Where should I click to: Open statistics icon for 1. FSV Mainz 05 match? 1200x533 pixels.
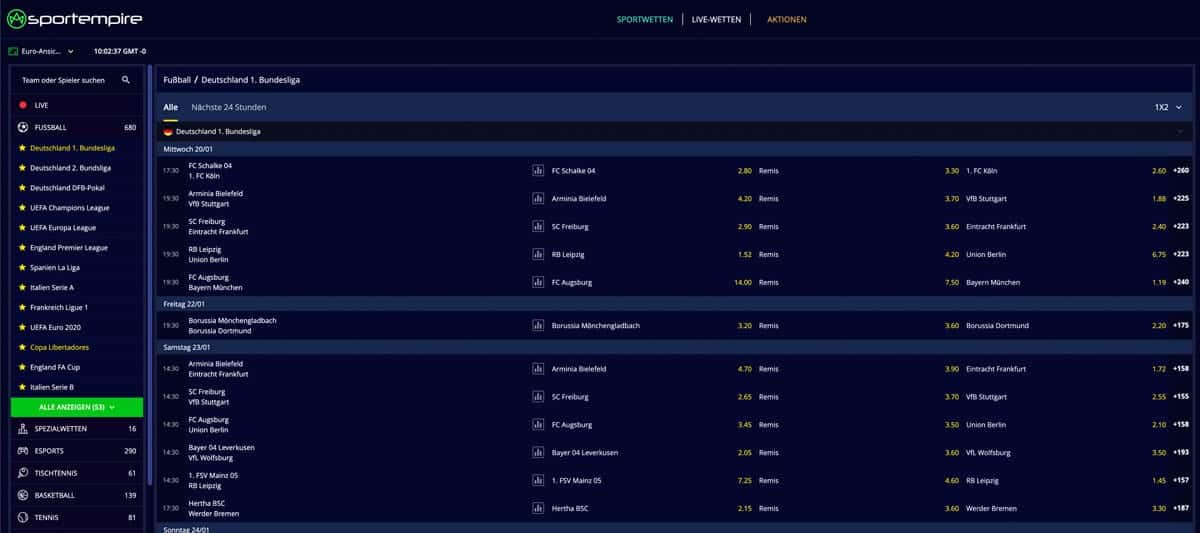538,480
